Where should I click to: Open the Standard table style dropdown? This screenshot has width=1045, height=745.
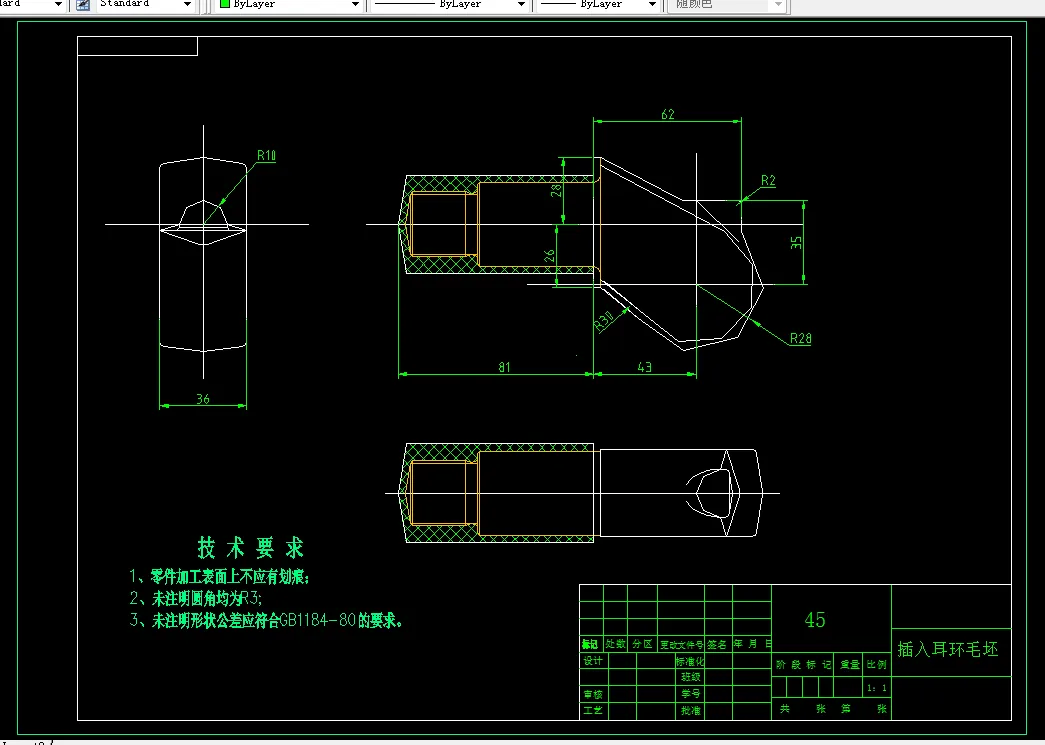click(x=187, y=5)
